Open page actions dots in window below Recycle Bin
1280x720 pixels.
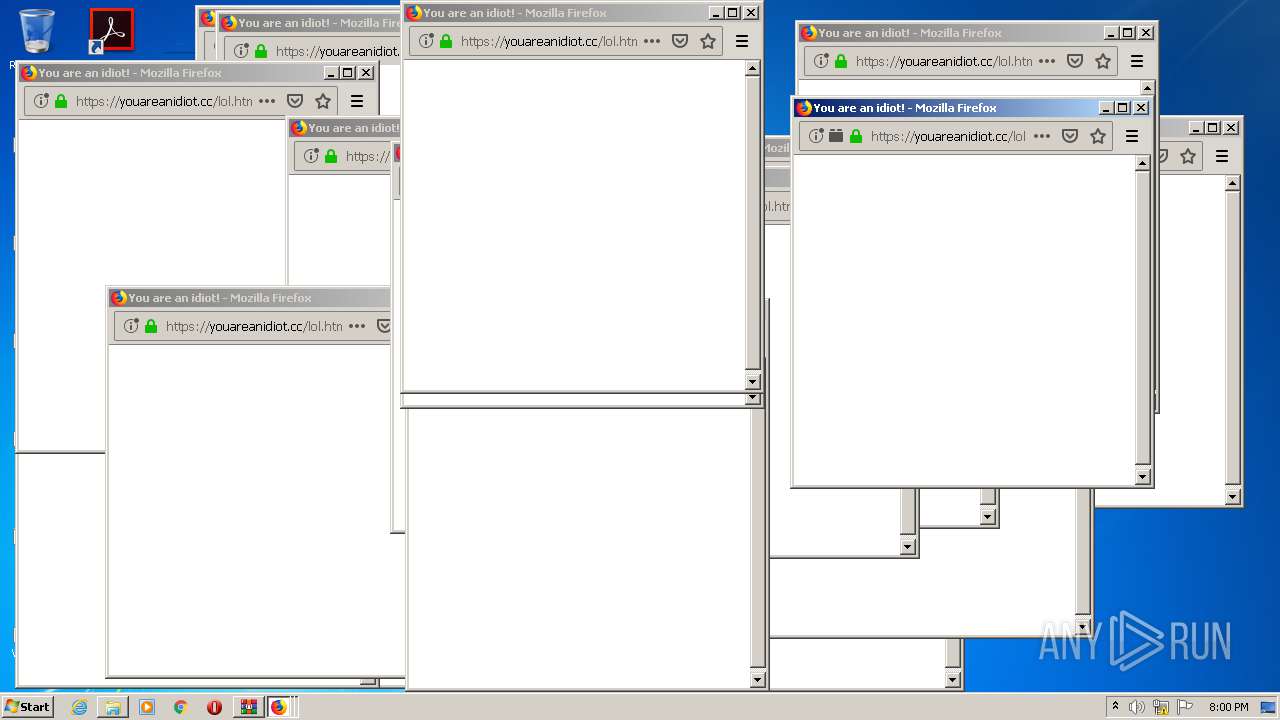(267, 101)
